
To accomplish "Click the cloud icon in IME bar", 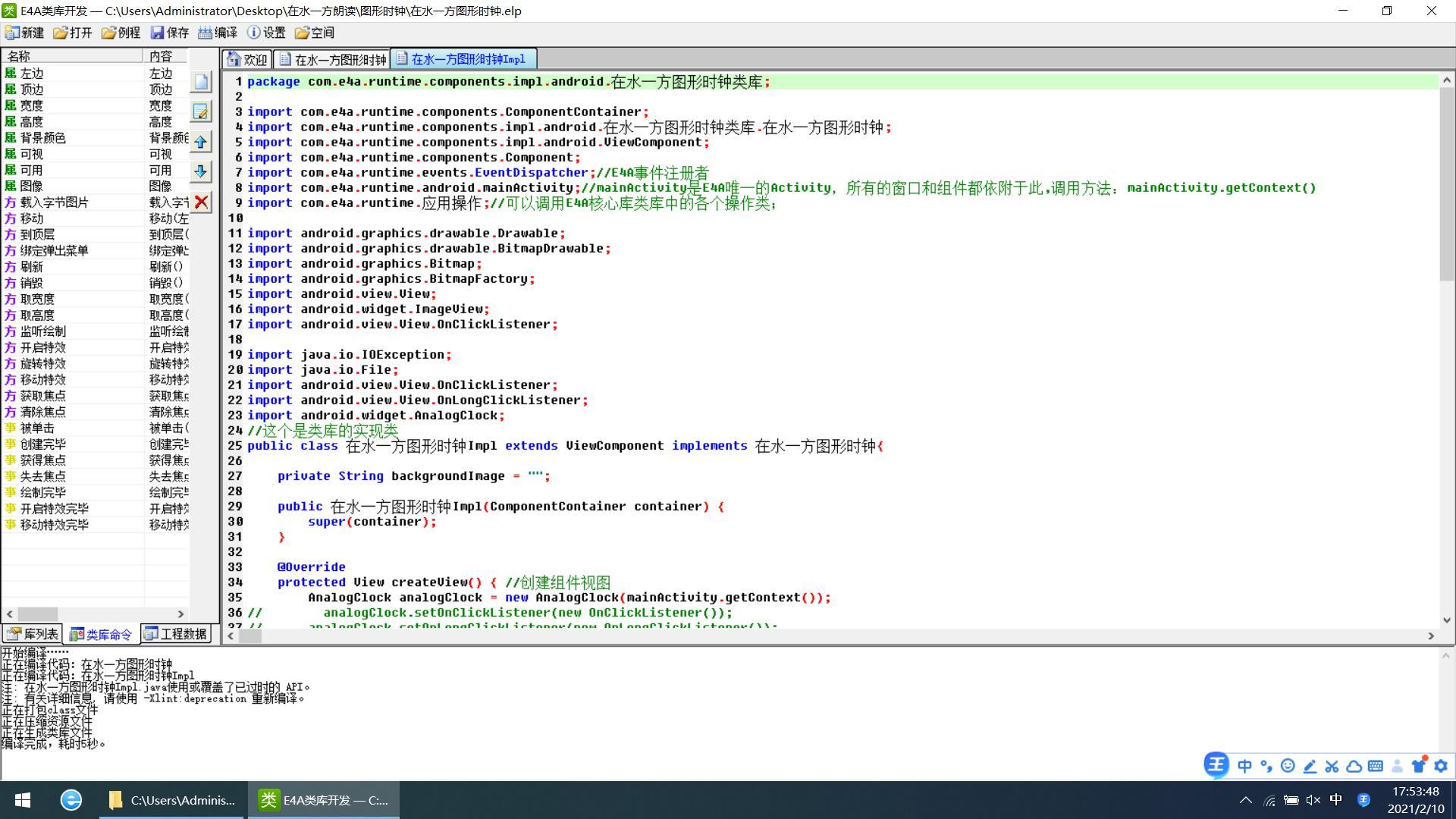I will 1354,766.
